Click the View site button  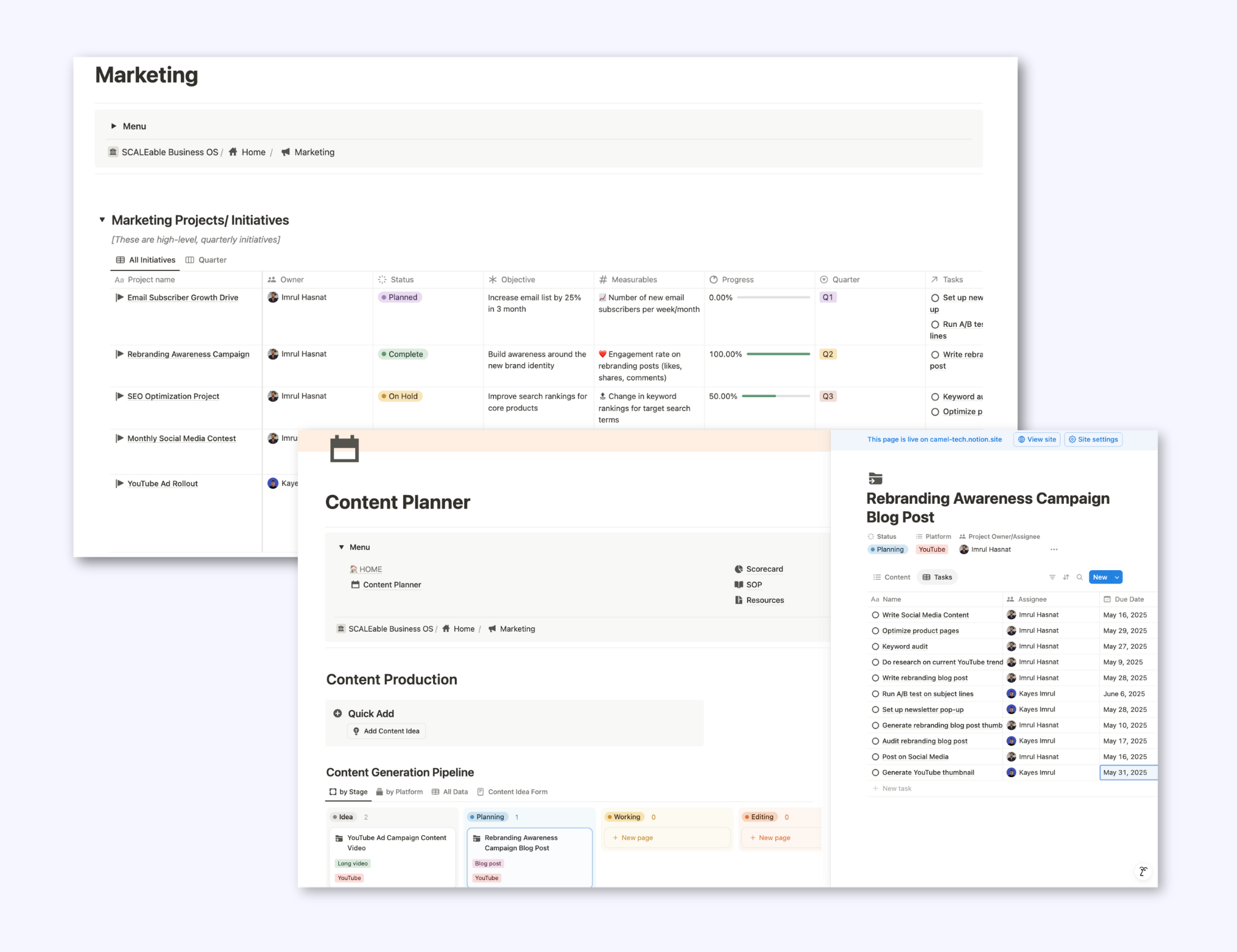[x=1037, y=439]
